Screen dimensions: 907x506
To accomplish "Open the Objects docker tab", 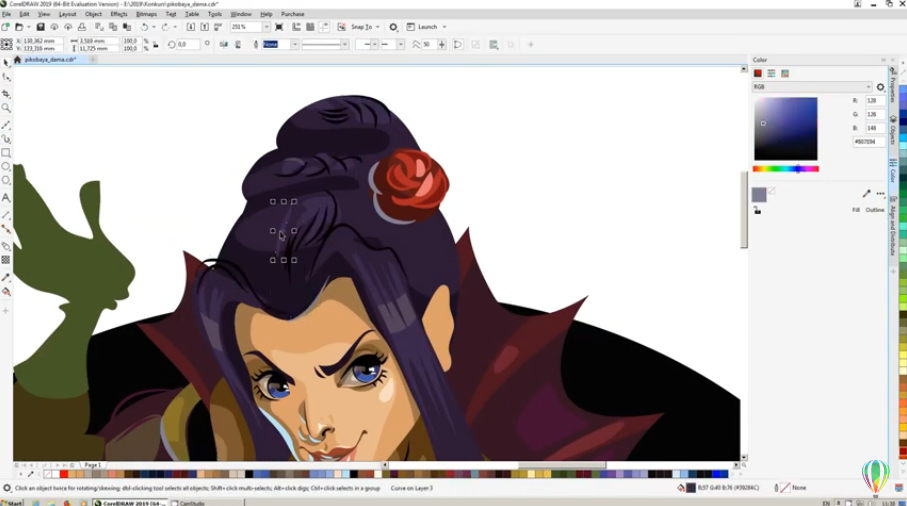I will 893,131.
